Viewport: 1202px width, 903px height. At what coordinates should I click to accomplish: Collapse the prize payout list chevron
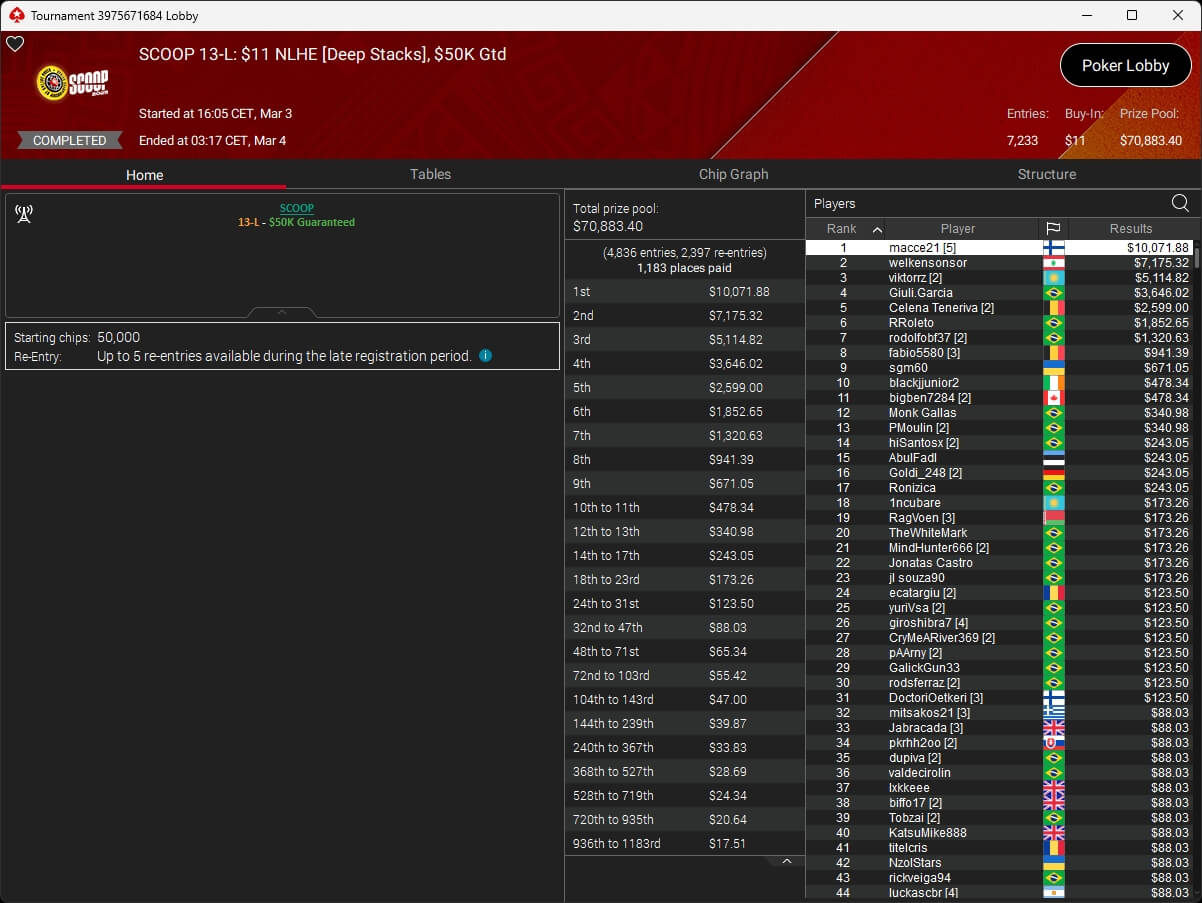coord(787,861)
